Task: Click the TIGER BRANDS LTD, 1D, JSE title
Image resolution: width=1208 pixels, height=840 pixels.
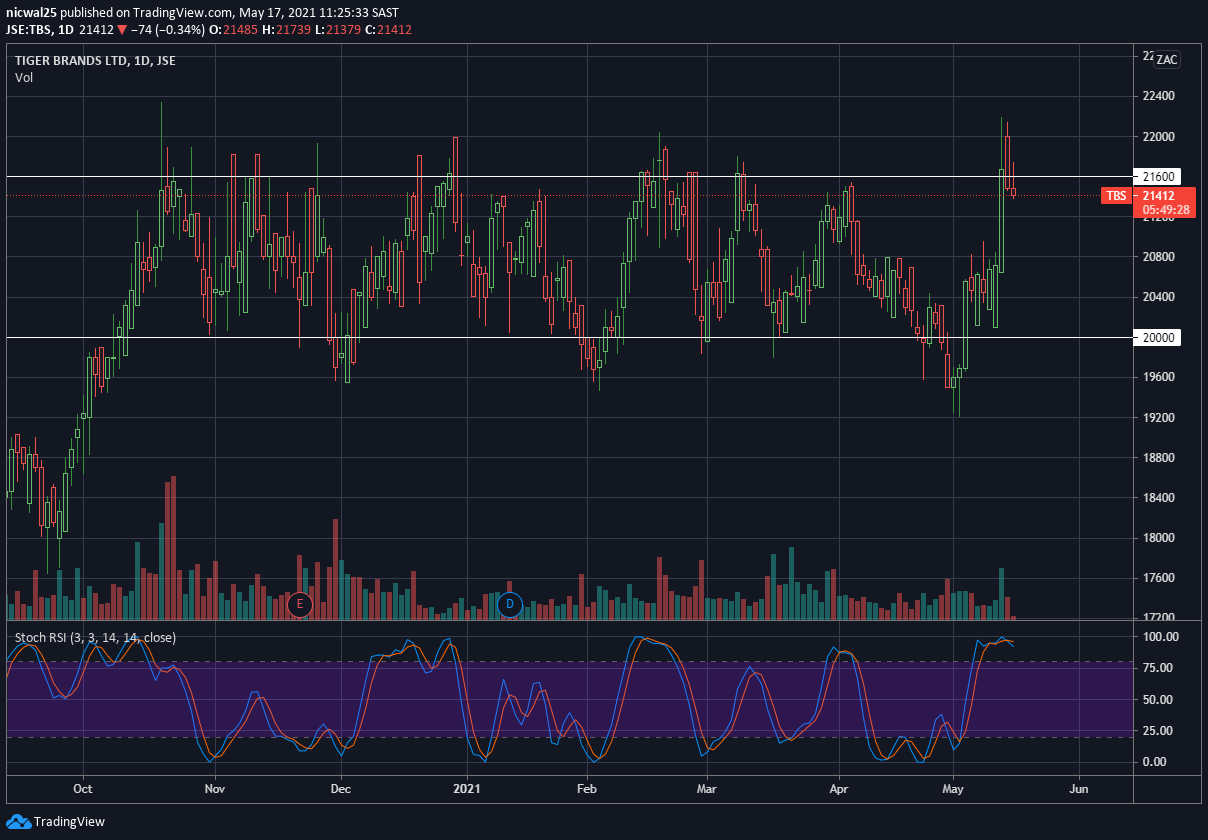Action: pos(95,61)
